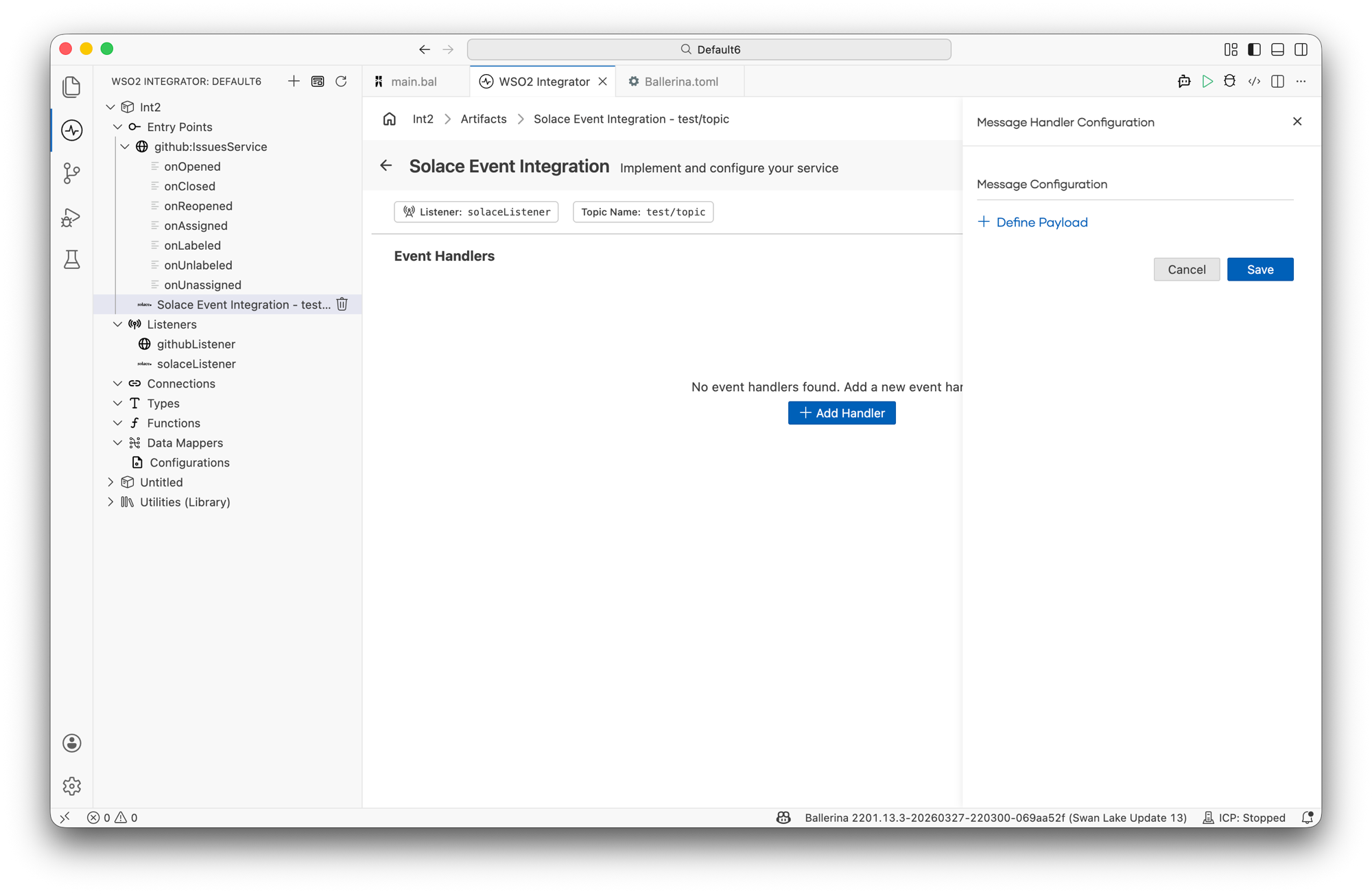Screen dimensions: 1372x894
Task: Toggle the Connections section chevron
Action: (x=118, y=384)
